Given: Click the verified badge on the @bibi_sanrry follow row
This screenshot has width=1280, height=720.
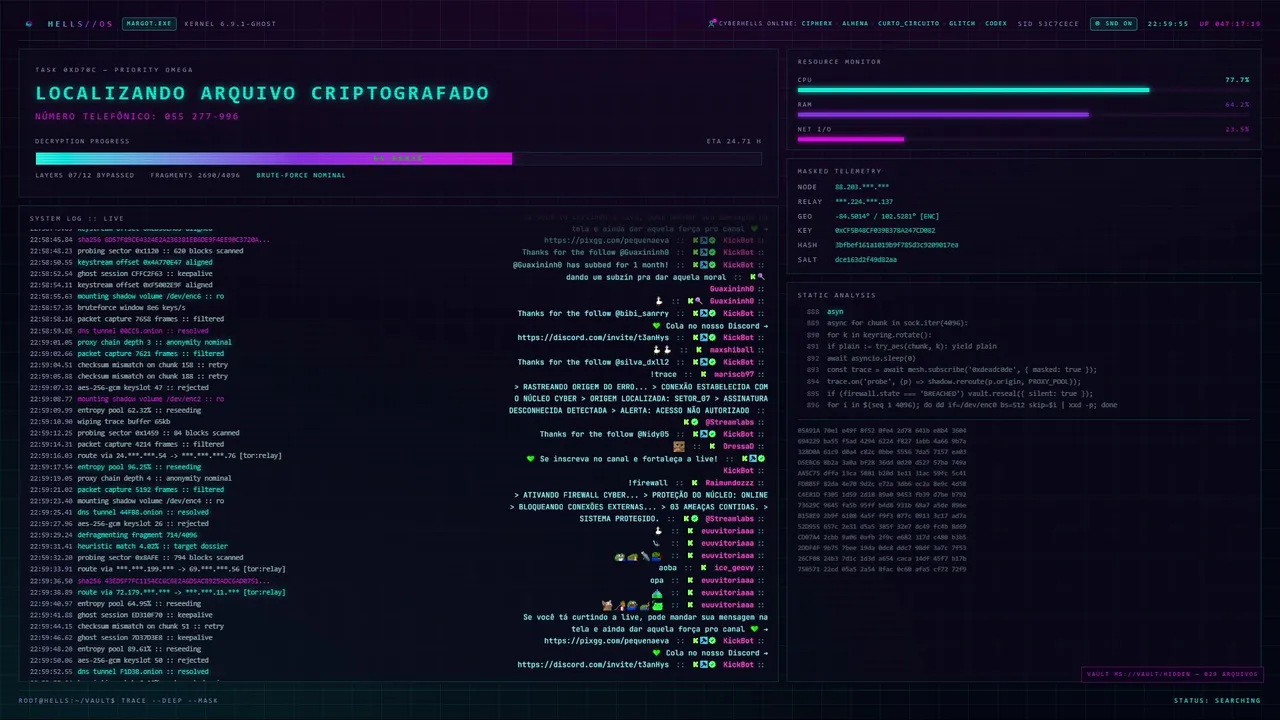Looking at the screenshot, I should pos(712,313).
